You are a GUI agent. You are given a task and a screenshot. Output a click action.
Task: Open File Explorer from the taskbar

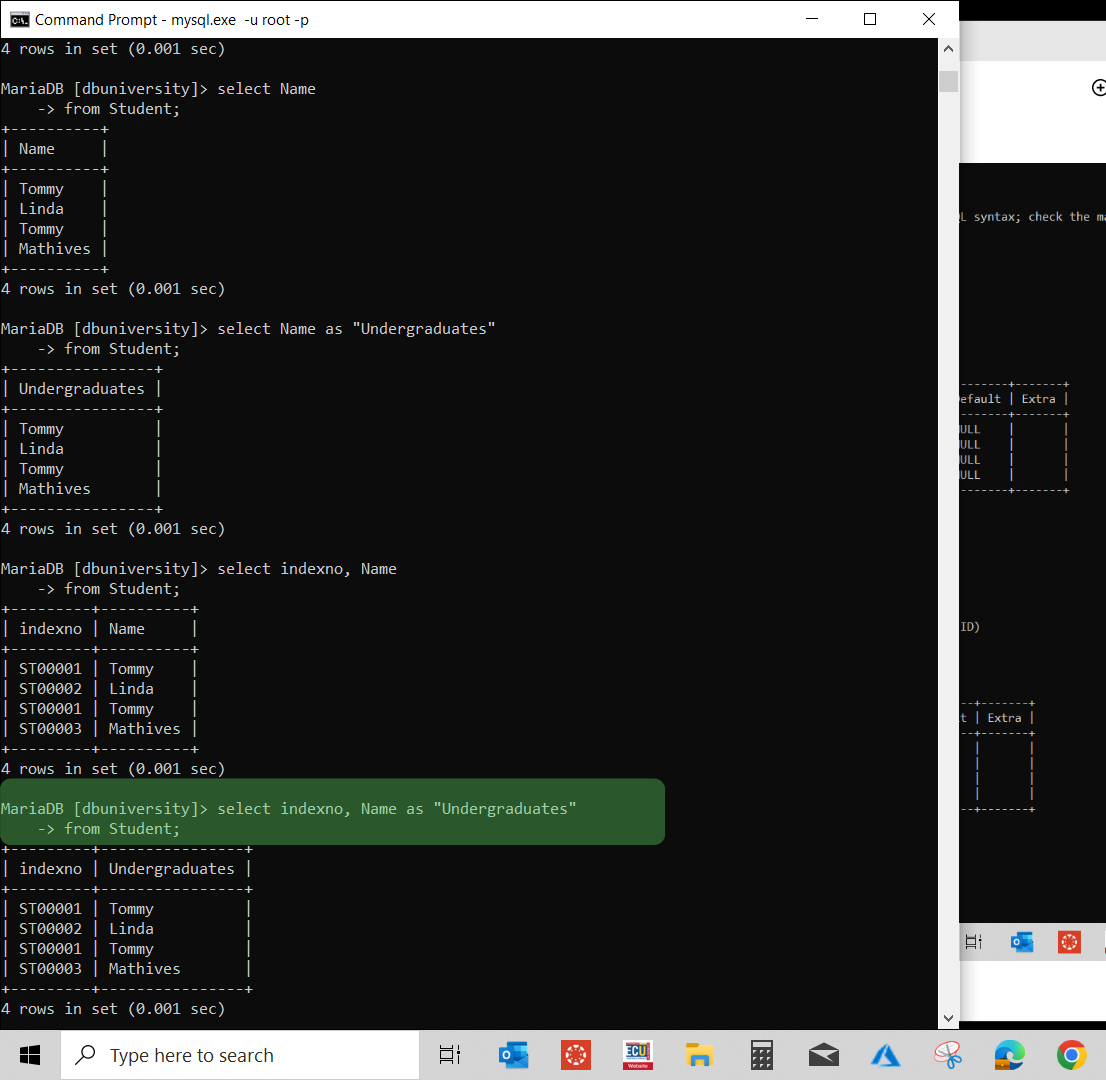click(699, 1055)
